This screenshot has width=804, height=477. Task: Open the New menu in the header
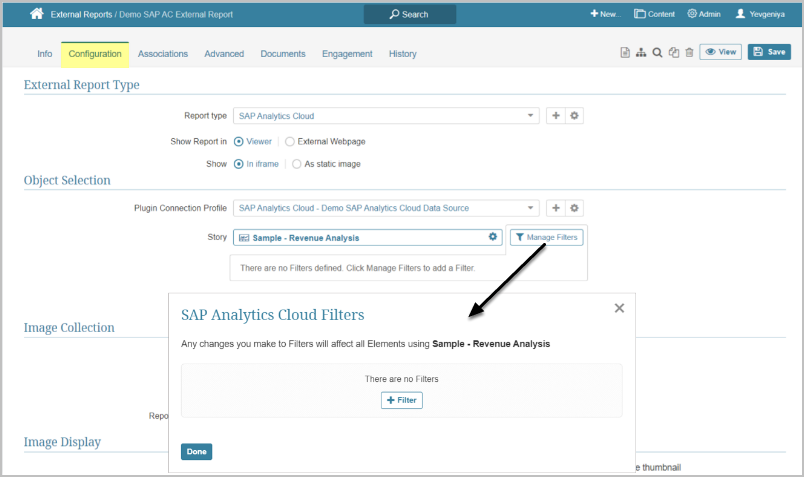pos(606,14)
